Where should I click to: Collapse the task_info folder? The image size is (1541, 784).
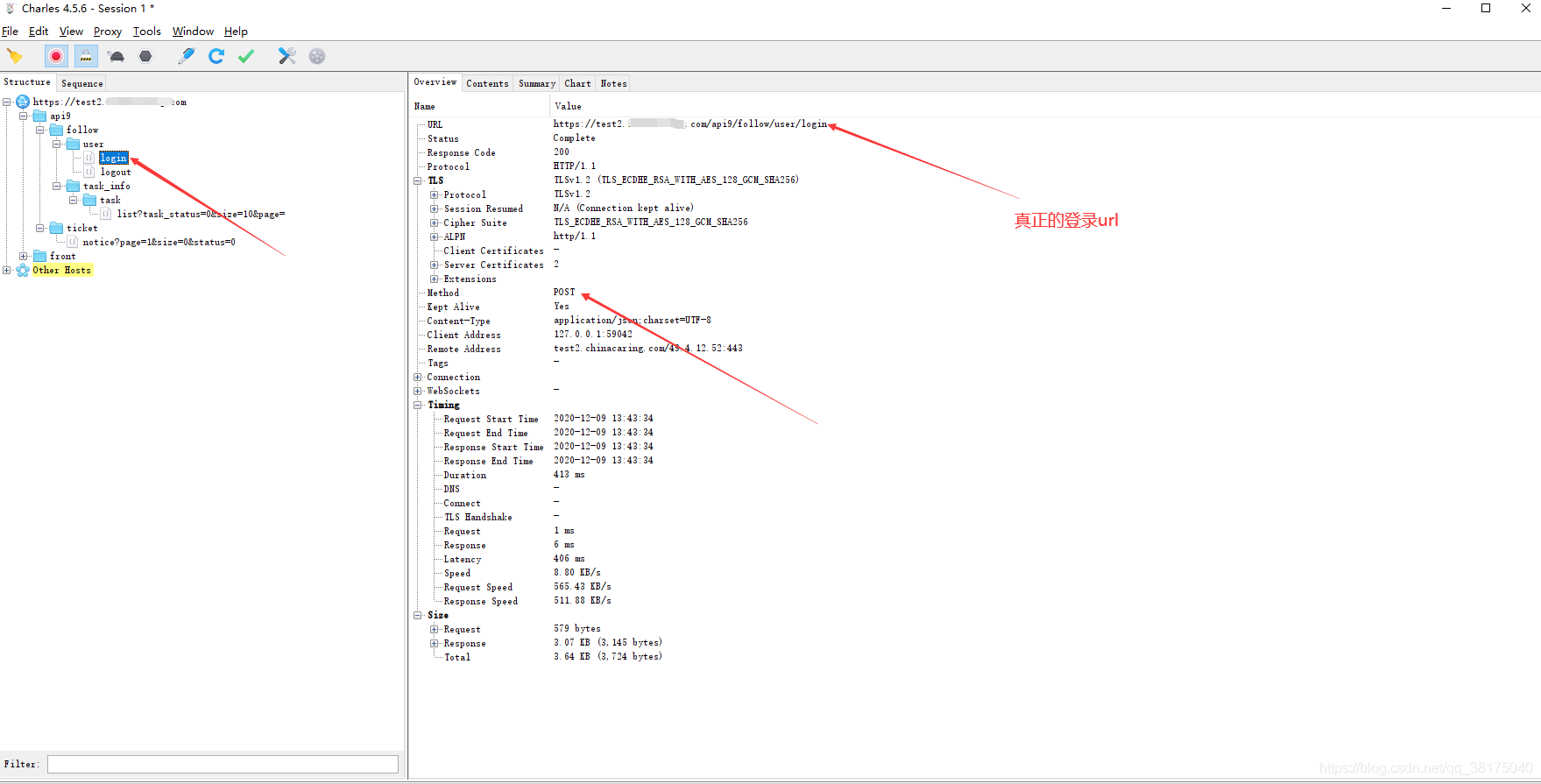(57, 187)
